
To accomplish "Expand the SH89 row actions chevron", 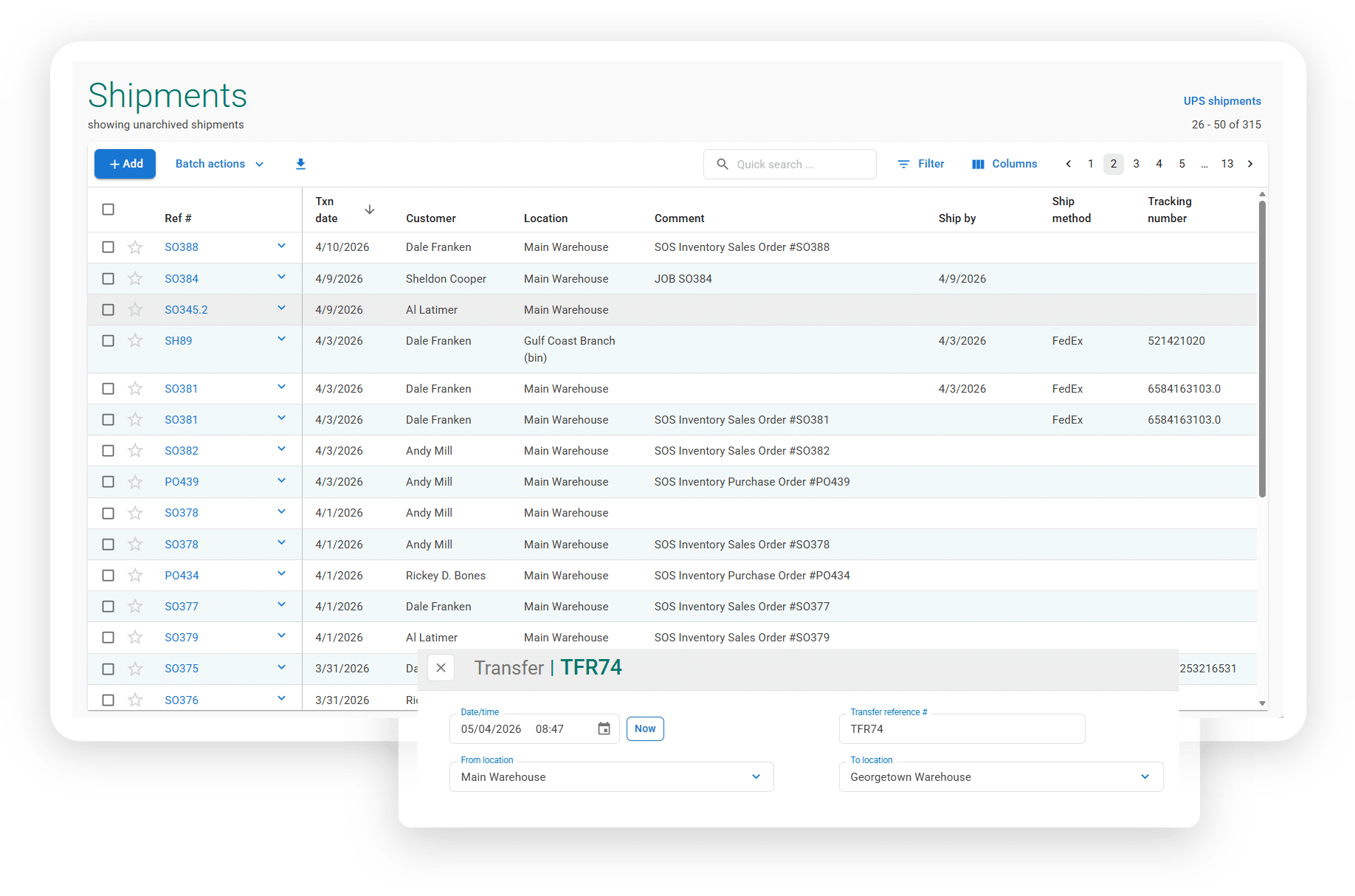I will pos(281,340).
